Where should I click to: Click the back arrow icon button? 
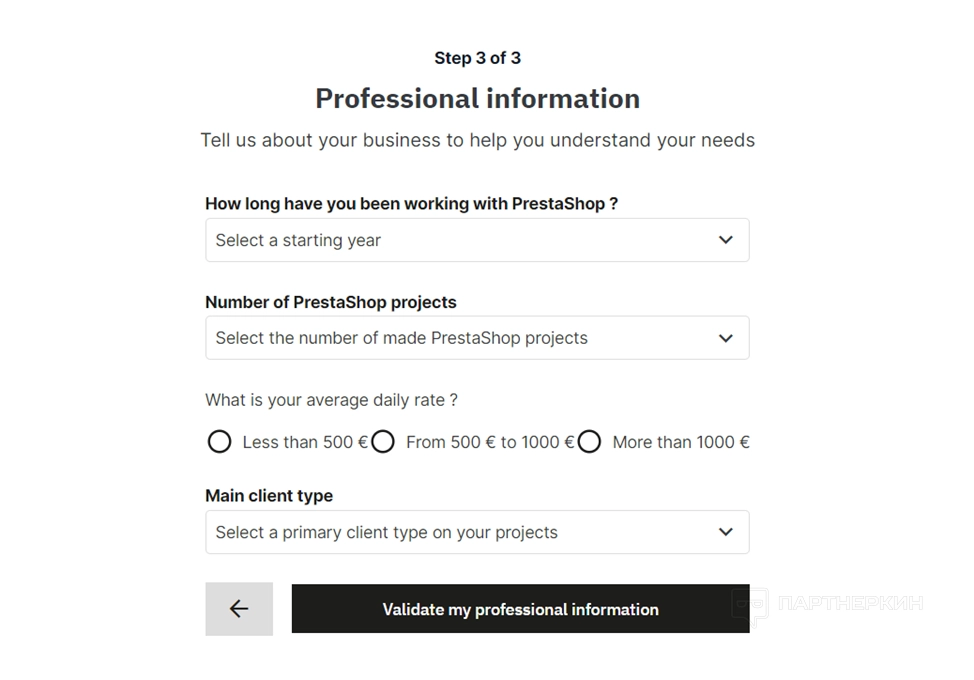pos(239,609)
